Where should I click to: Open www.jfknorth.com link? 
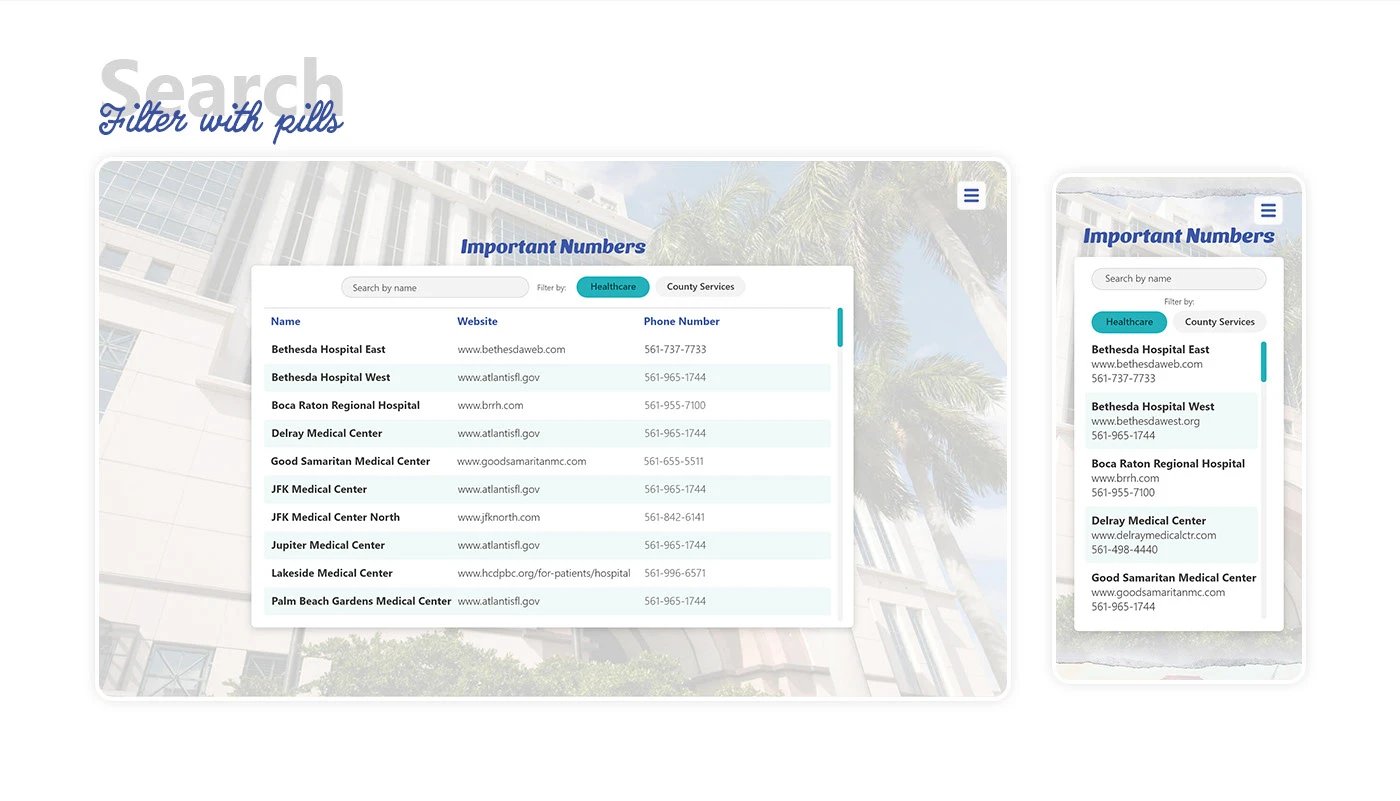tap(498, 518)
